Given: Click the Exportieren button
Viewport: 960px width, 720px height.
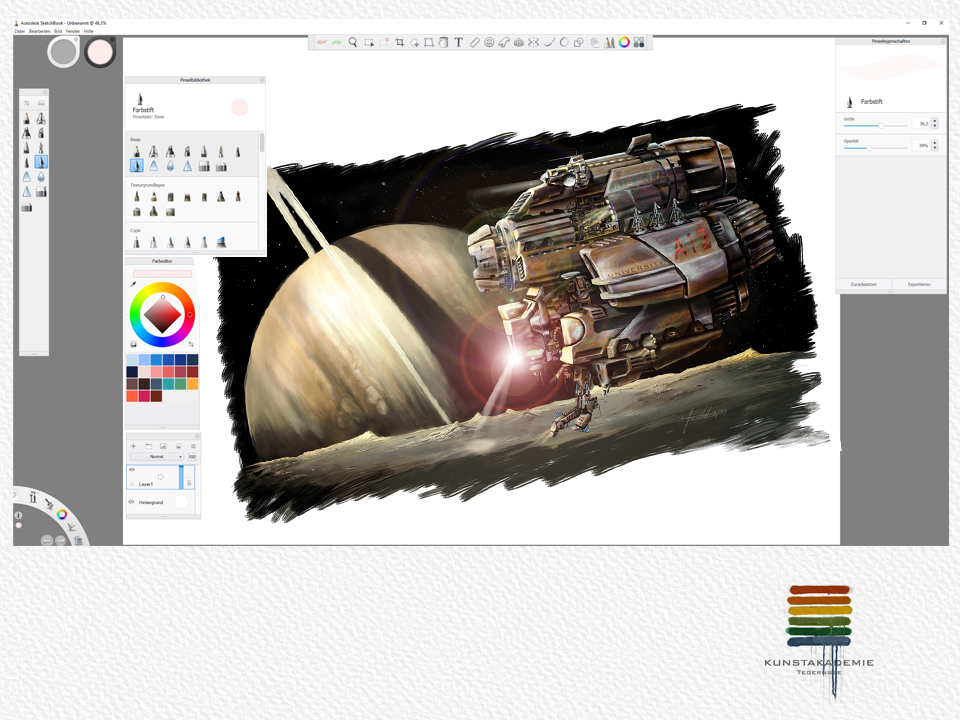Looking at the screenshot, I should 919,284.
